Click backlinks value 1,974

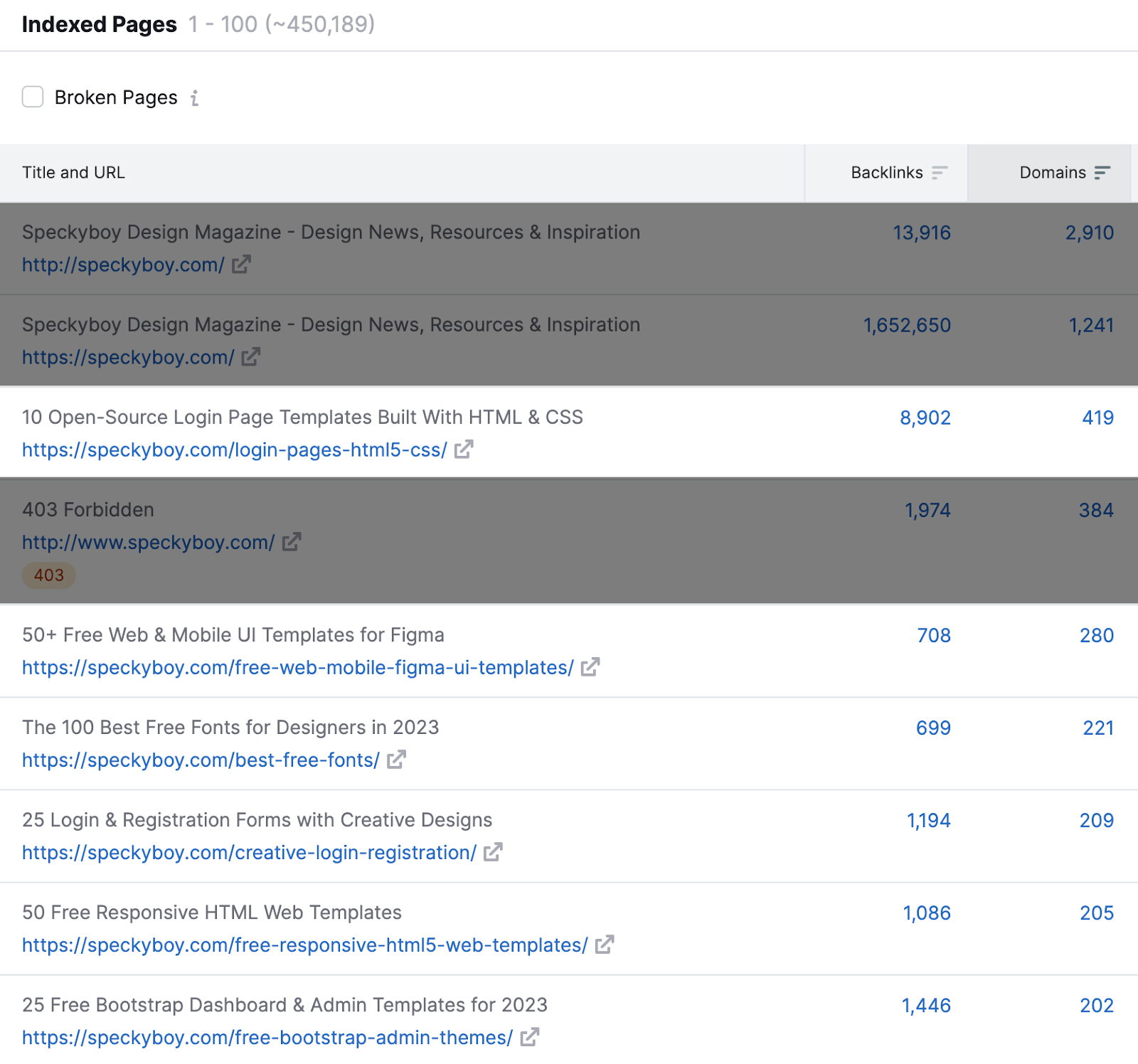click(x=927, y=510)
